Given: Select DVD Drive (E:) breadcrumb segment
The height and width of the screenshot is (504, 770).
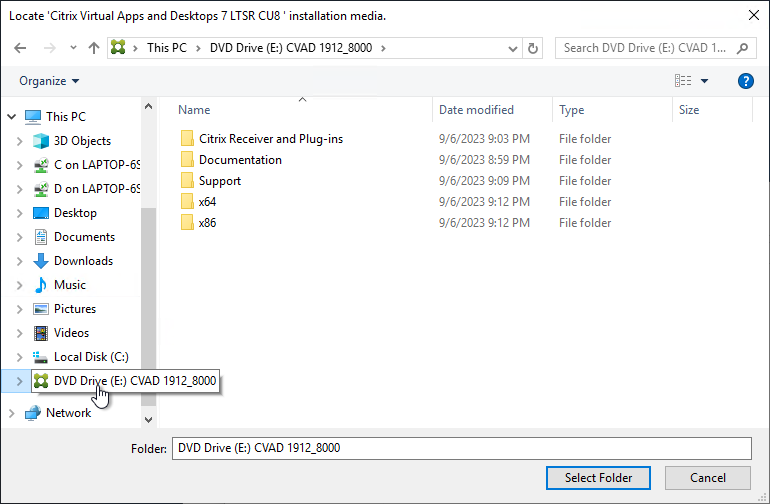Looking at the screenshot, I should [291, 48].
